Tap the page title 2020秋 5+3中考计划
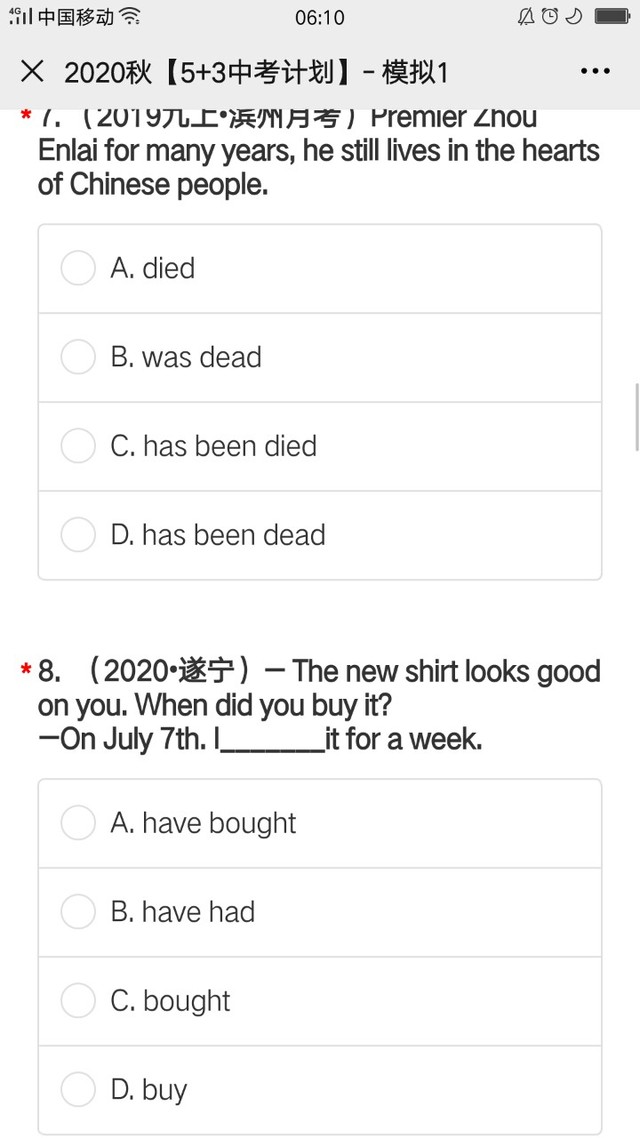 click(256, 72)
